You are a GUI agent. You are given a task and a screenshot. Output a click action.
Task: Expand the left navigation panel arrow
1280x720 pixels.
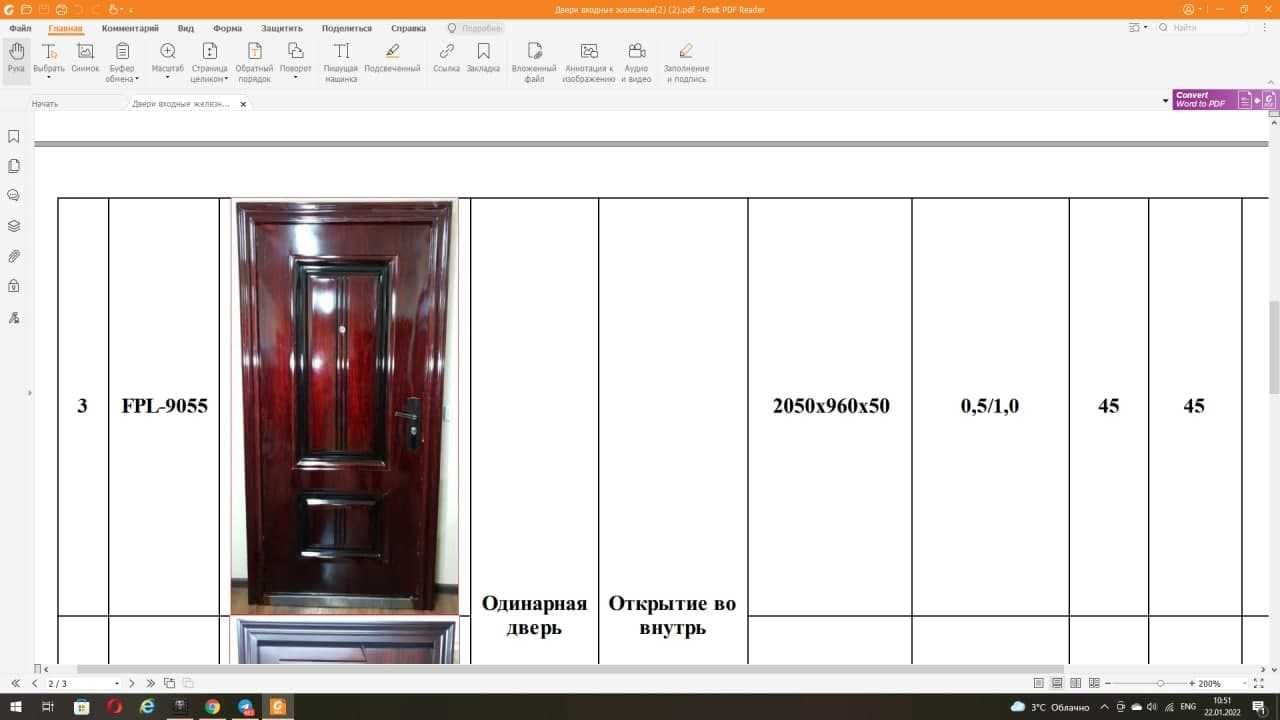pyautogui.click(x=29, y=393)
